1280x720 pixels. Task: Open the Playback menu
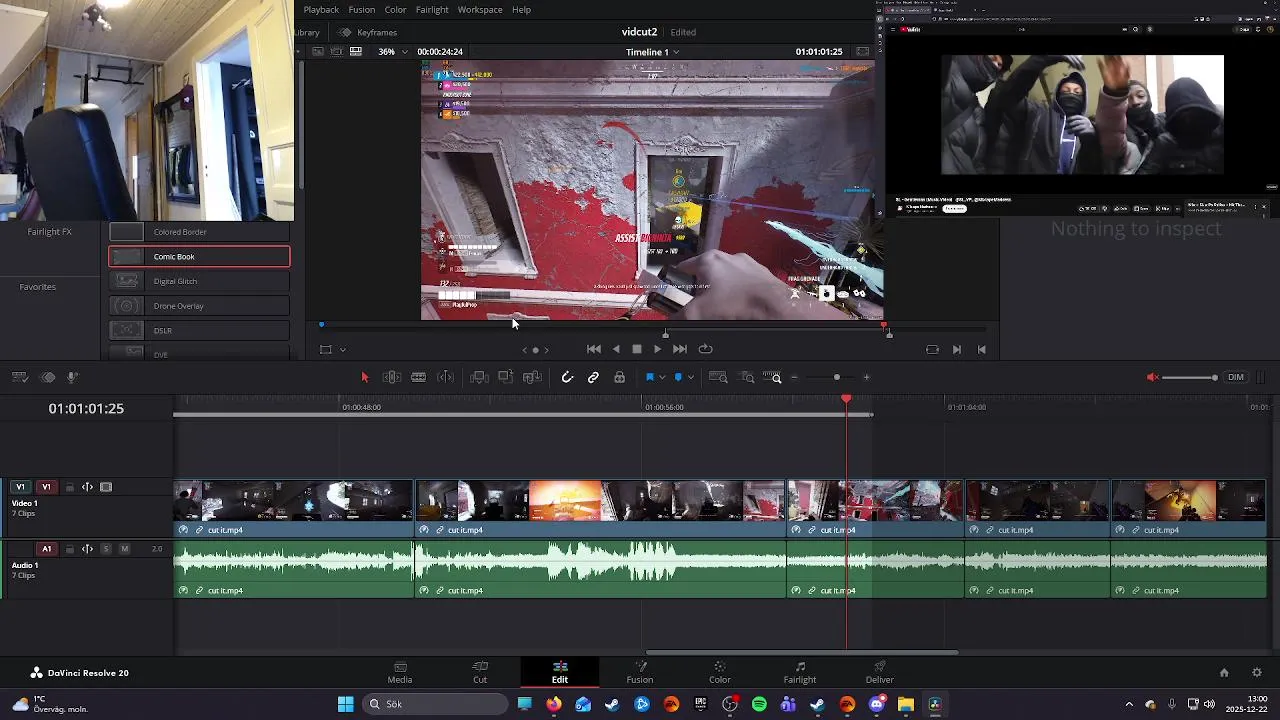pos(321,10)
